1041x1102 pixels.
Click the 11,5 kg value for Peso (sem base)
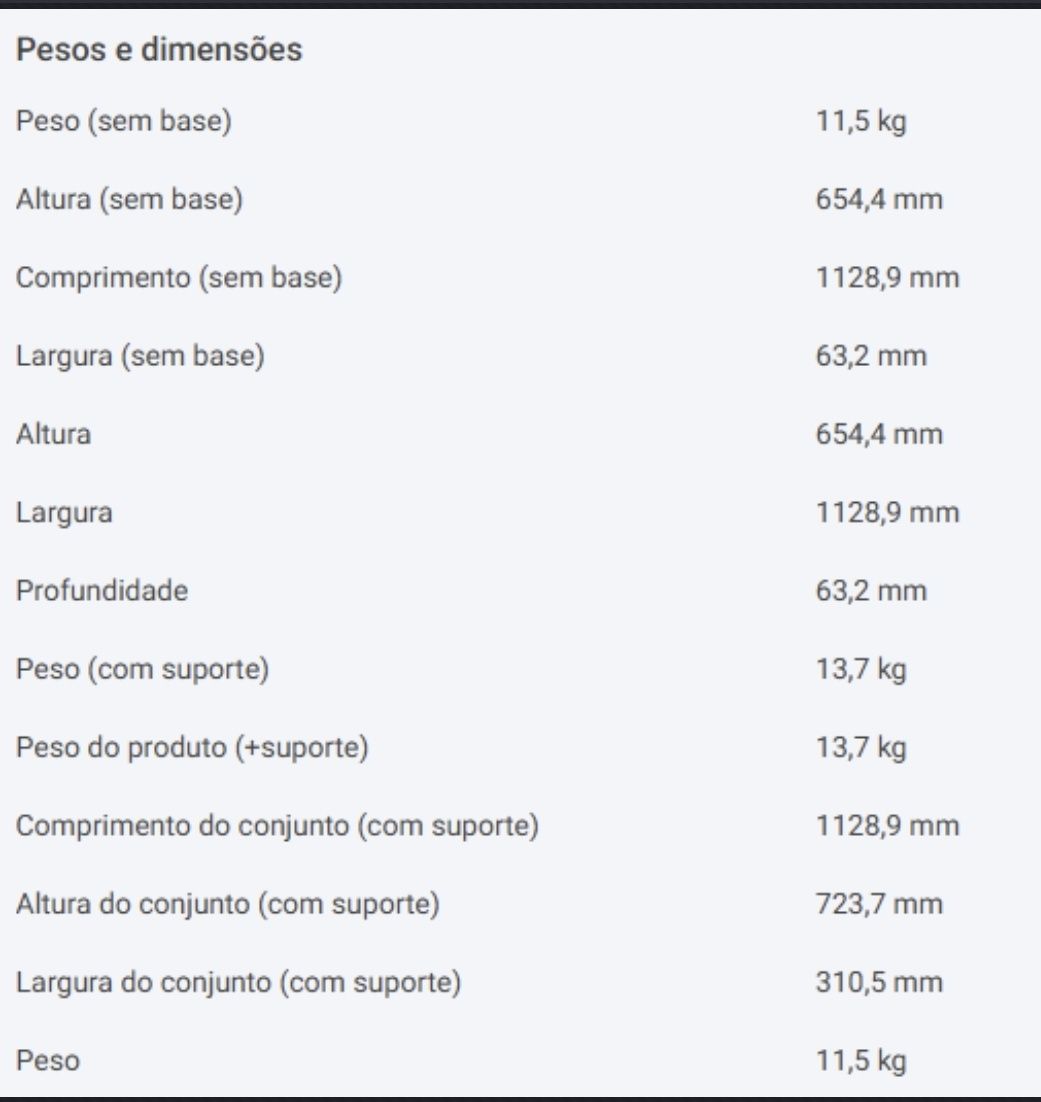click(861, 121)
